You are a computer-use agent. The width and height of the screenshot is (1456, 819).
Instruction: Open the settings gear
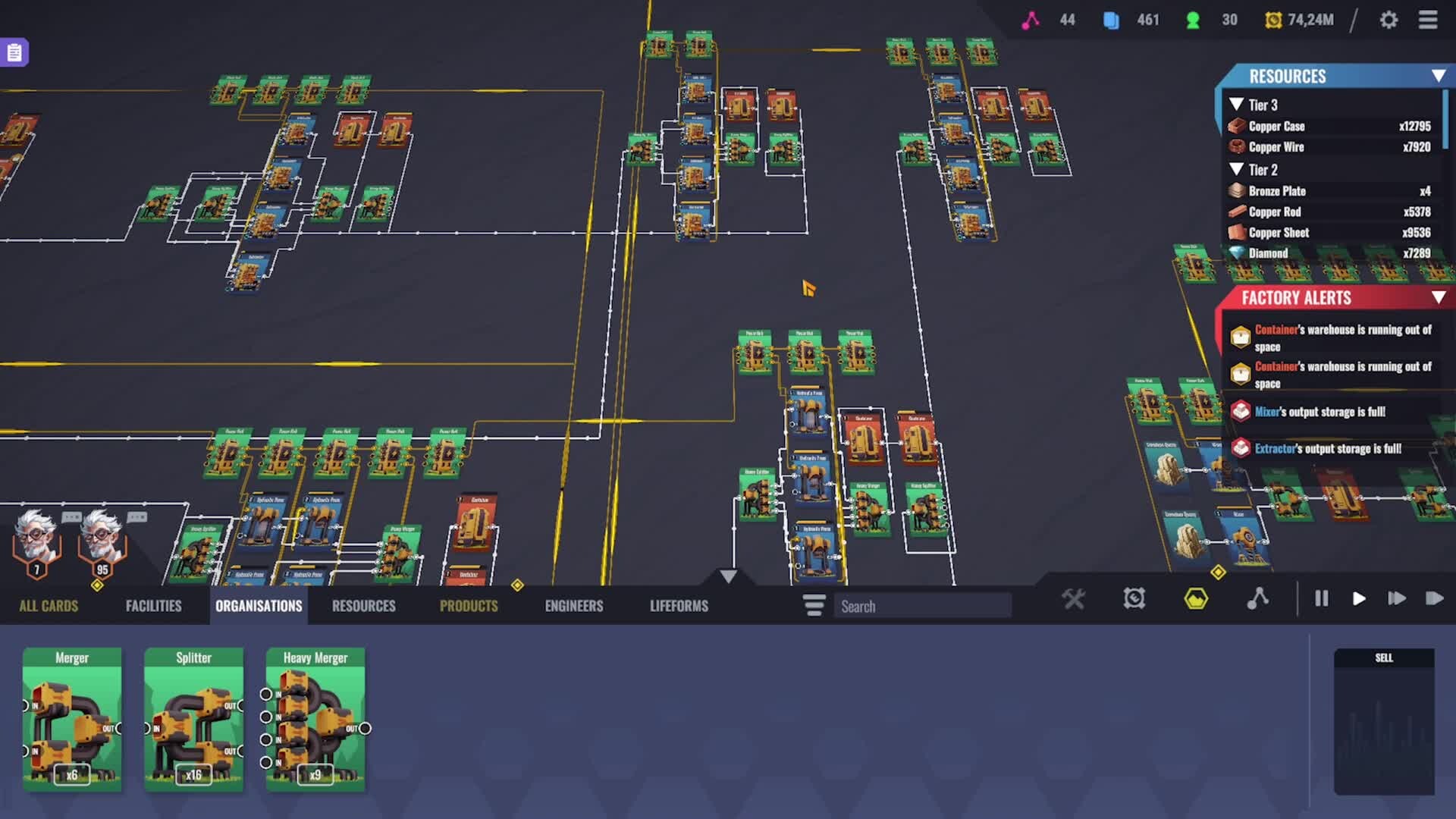(1389, 20)
